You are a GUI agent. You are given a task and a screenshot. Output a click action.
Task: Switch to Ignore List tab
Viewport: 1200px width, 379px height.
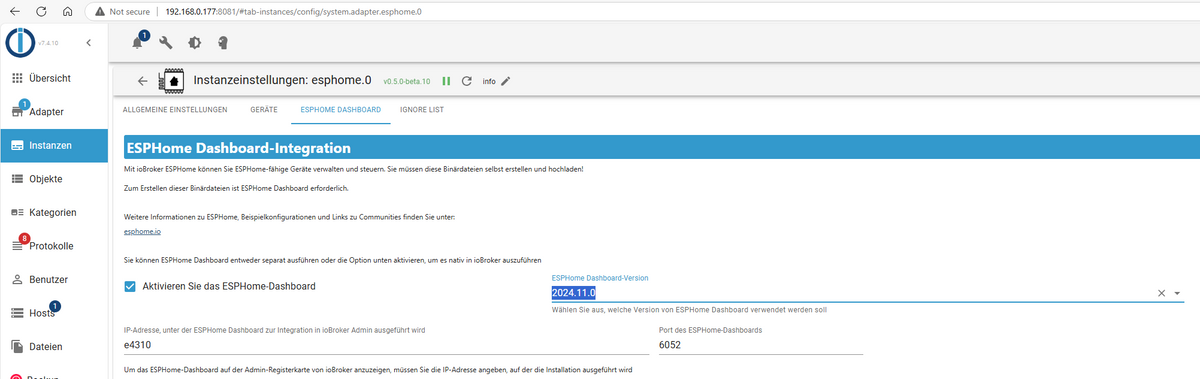click(421, 109)
